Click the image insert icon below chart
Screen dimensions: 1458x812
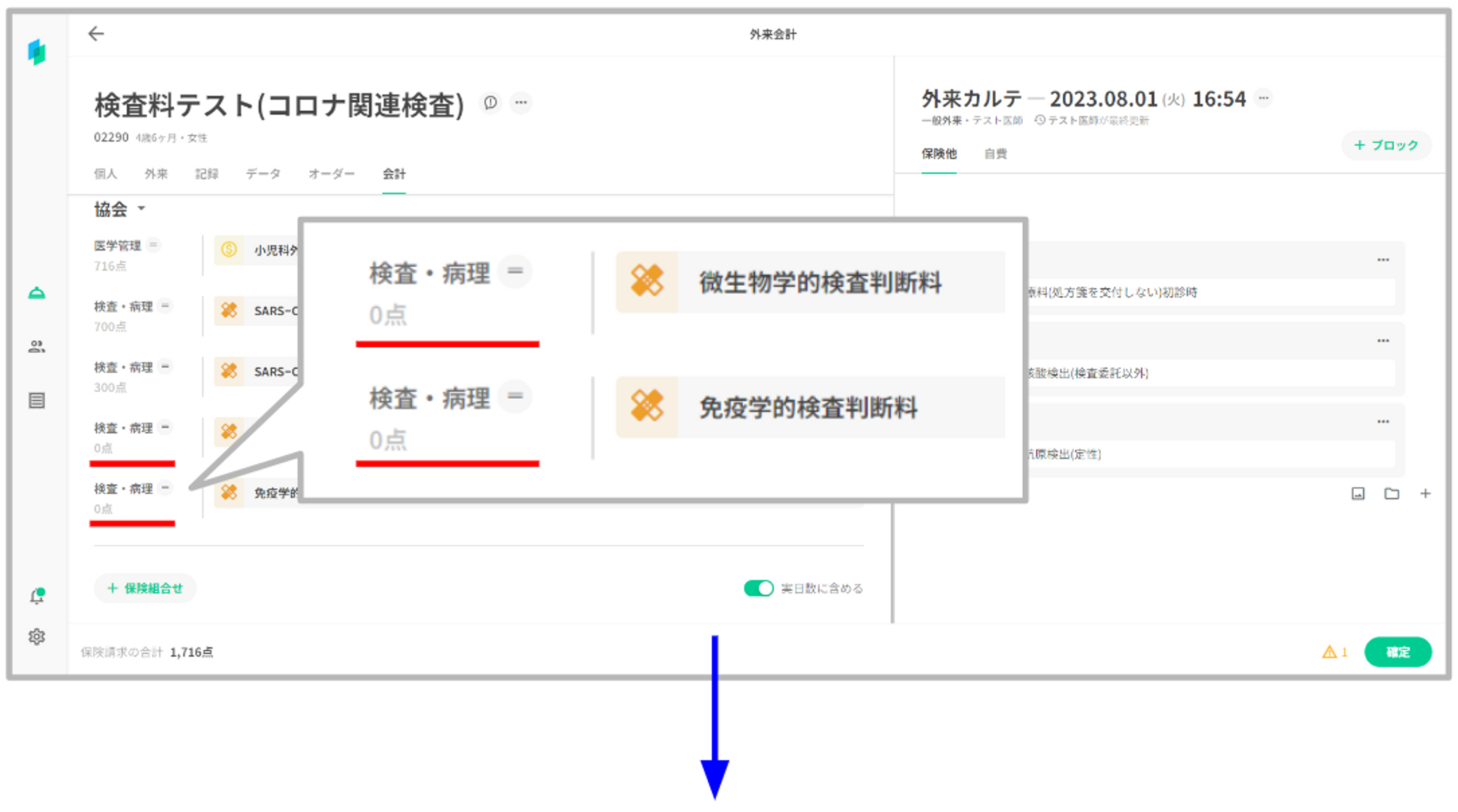coord(1358,494)
